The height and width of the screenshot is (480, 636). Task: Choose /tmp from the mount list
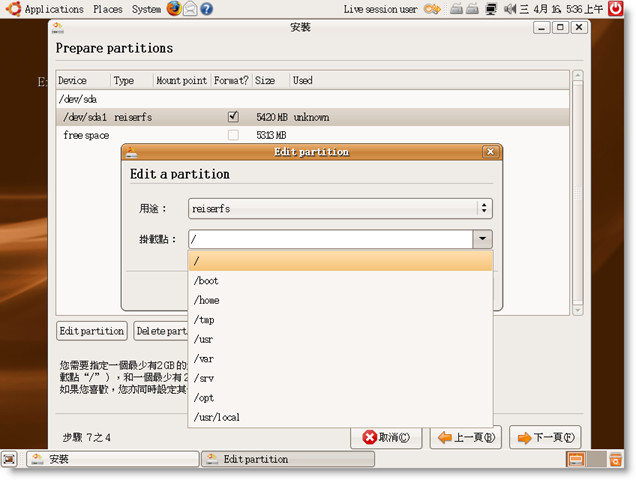tap(340, 320)
